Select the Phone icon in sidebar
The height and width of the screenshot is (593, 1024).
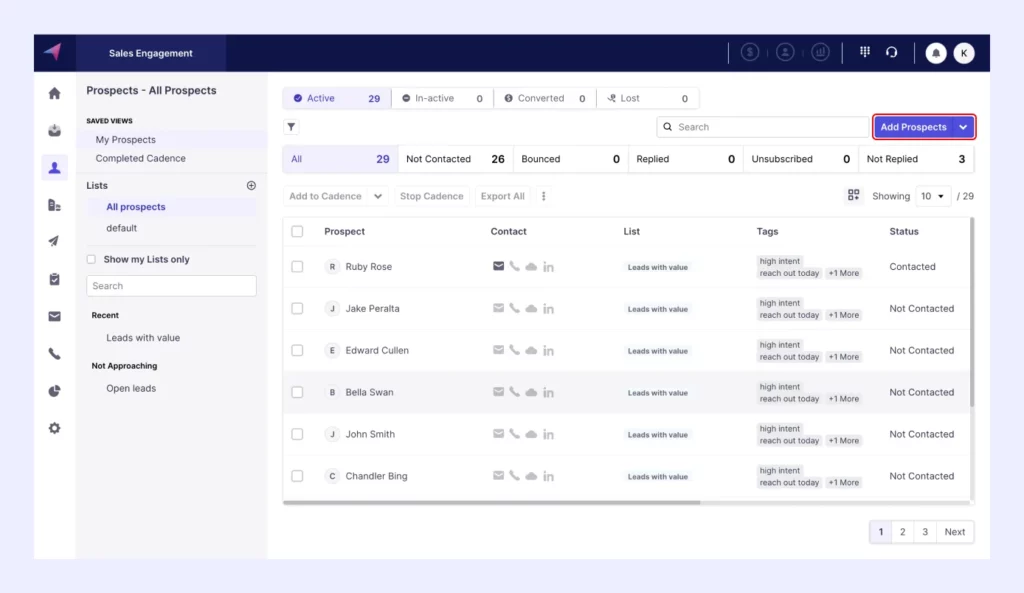(x=54, y=353)
